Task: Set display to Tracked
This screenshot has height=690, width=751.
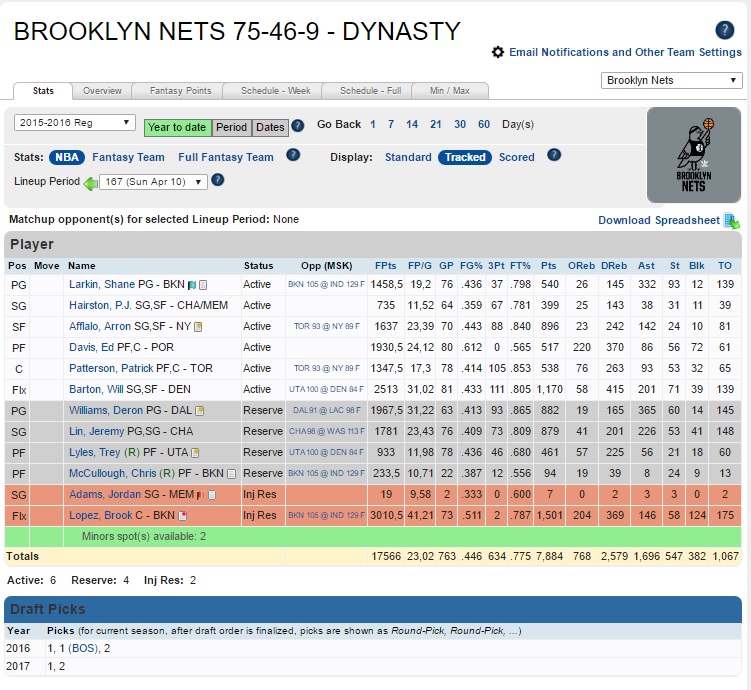Action: tap(465, 157)
